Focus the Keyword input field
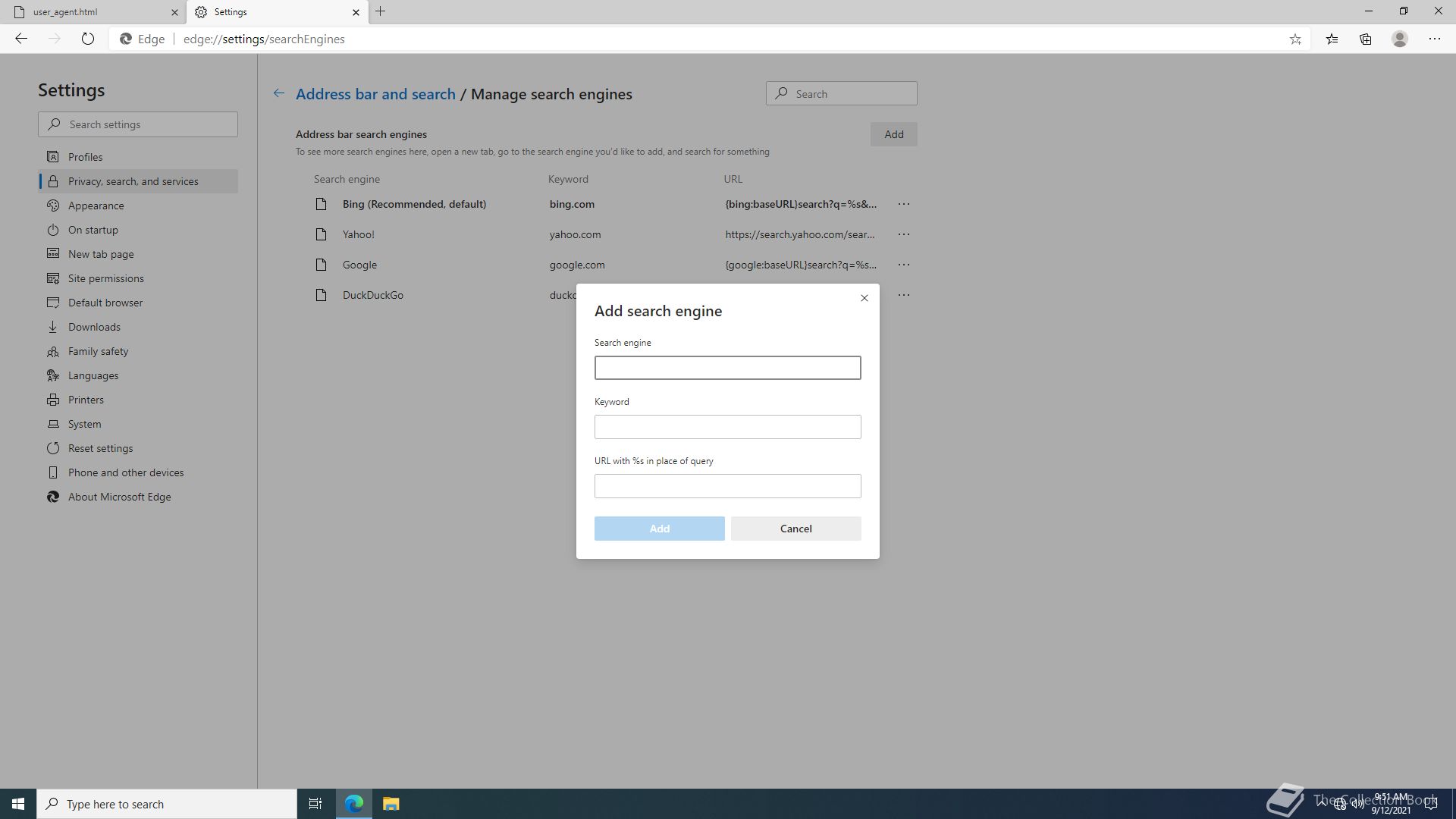 click(727, 427)
